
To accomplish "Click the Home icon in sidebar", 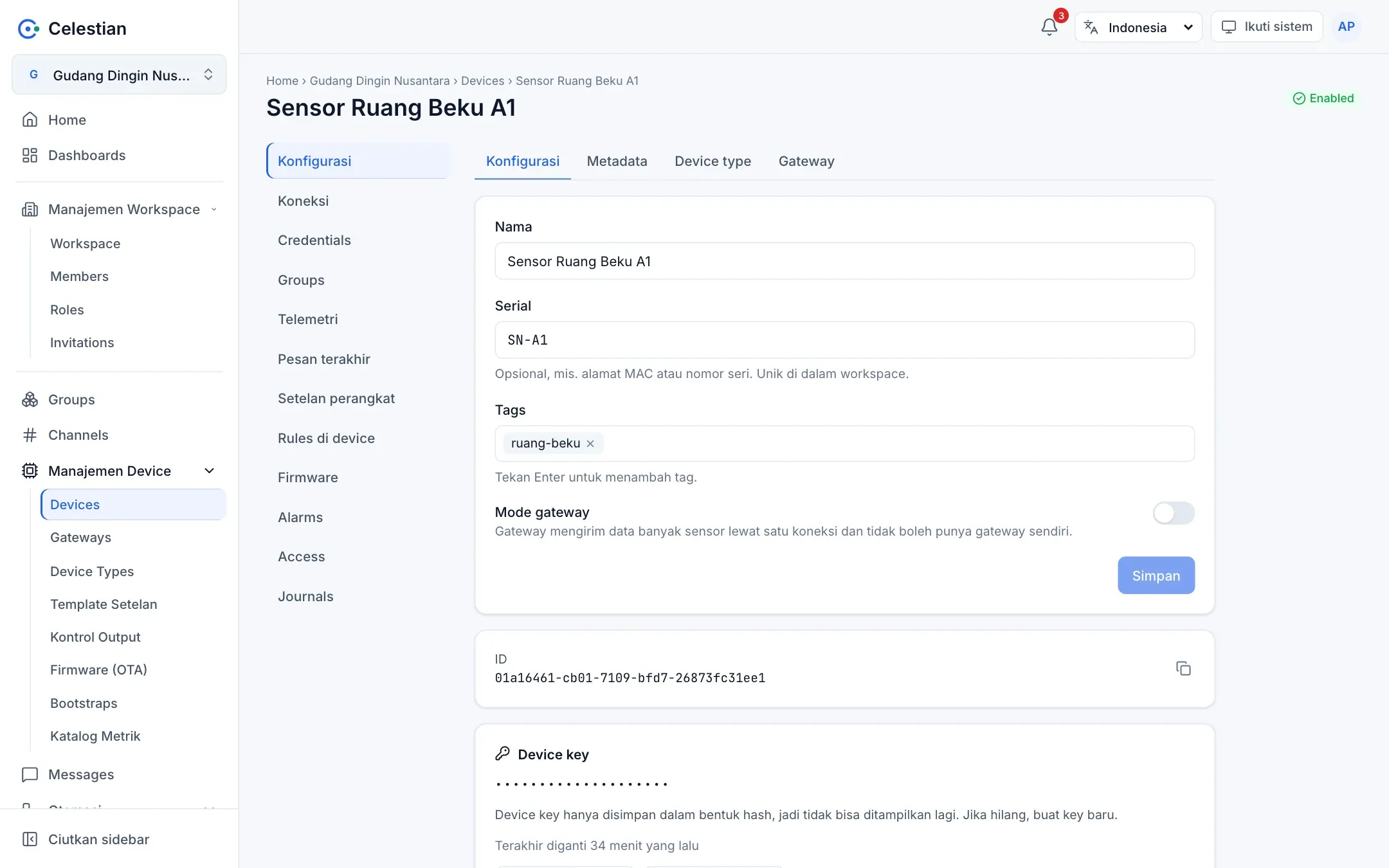I will (30, 120).
